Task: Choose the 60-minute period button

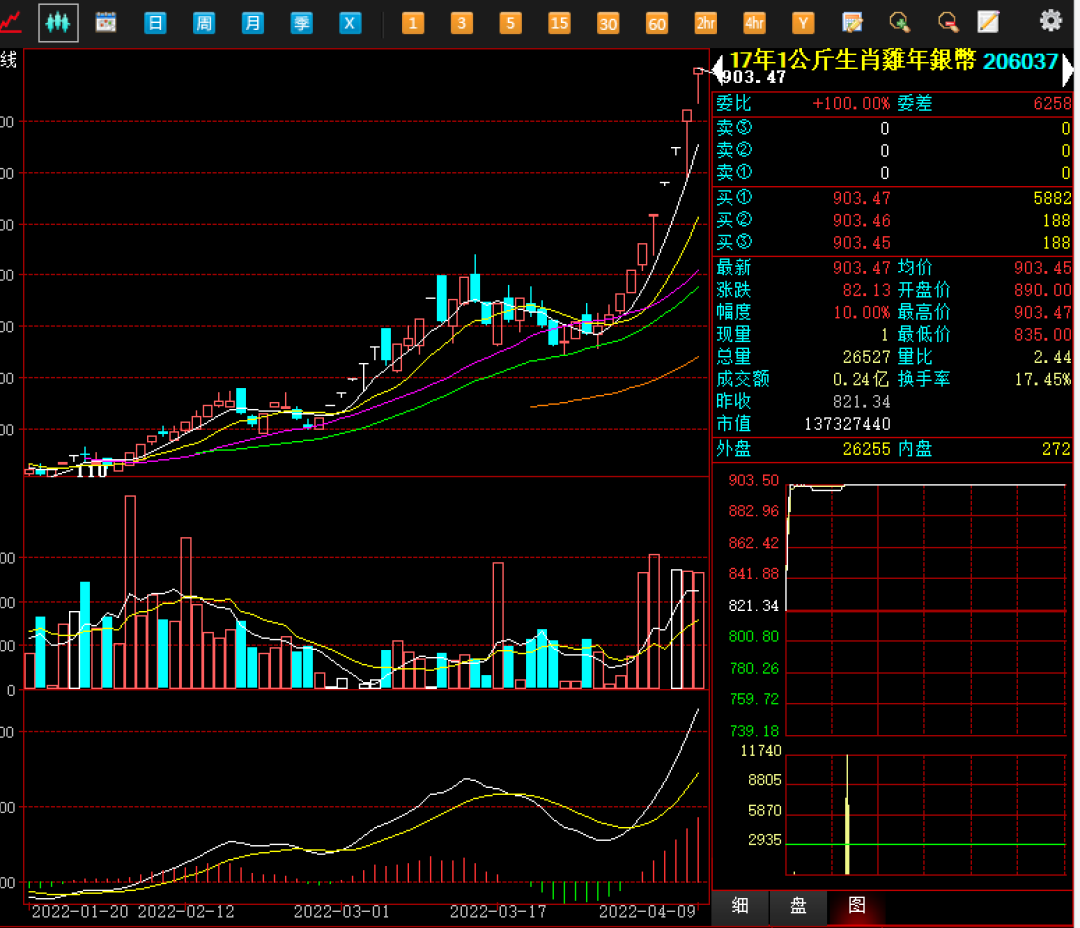Action: click(657, 23)
